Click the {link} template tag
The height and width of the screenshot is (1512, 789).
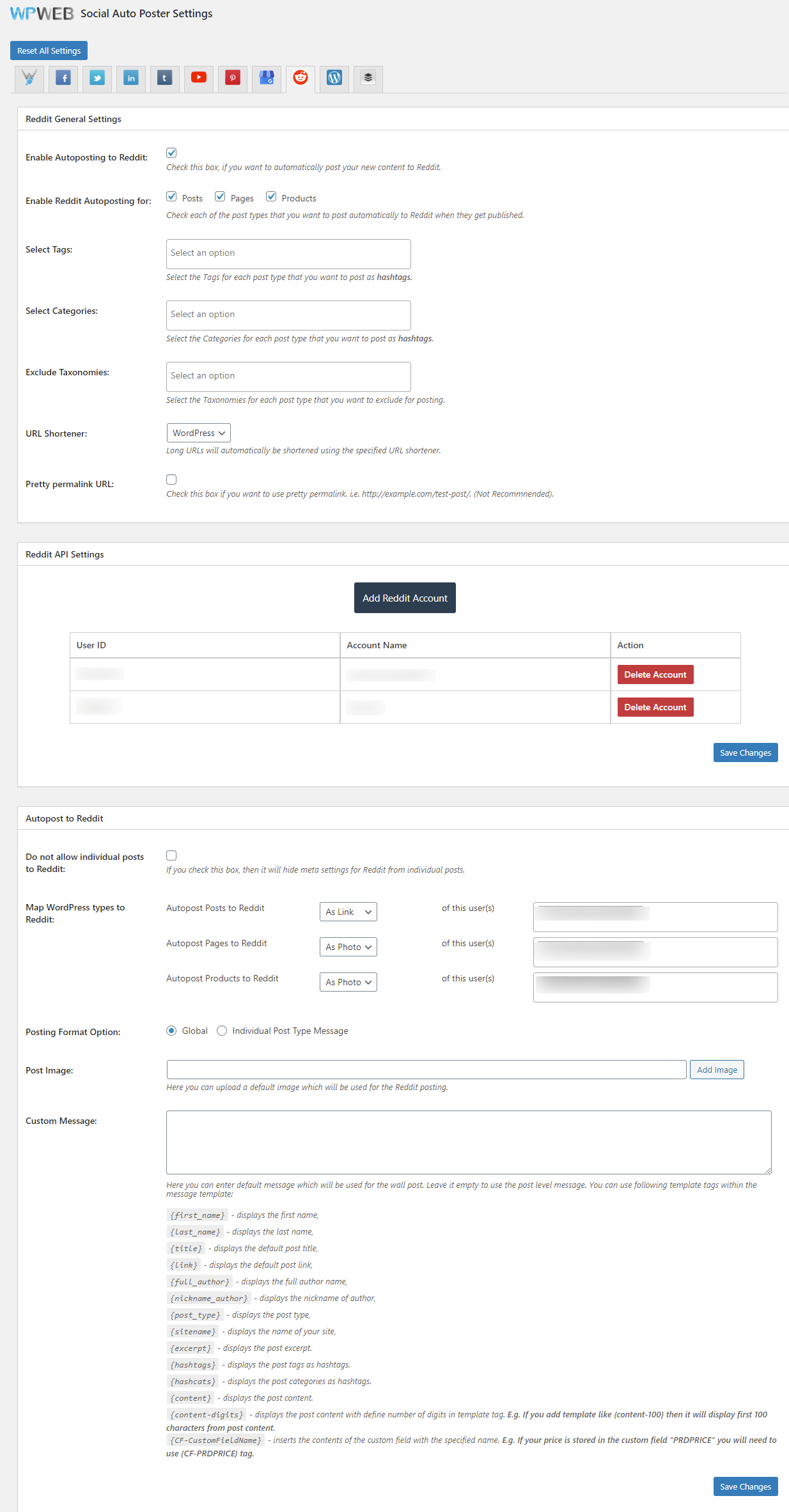(184, 1265)
